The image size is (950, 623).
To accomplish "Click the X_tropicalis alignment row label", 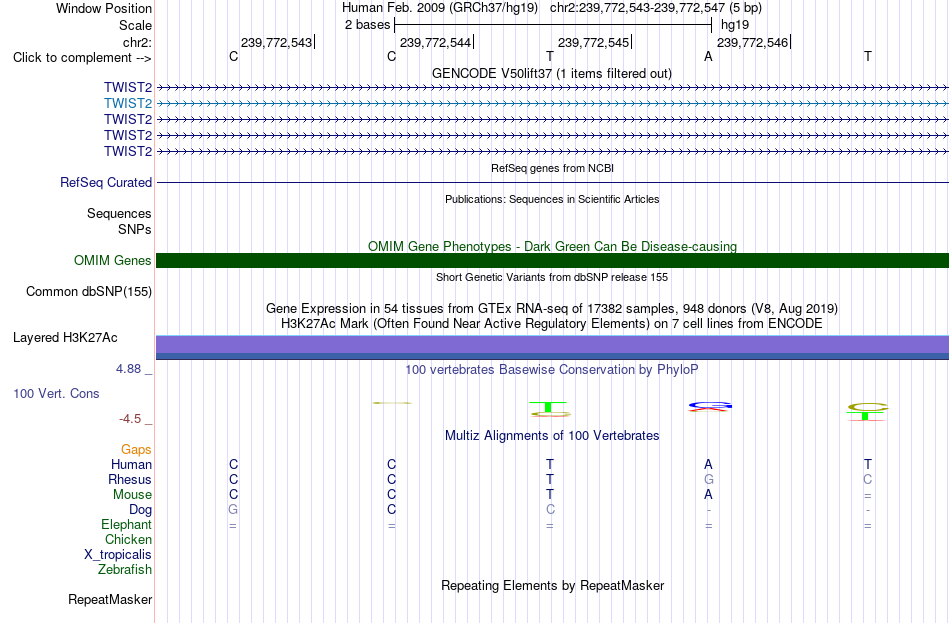I will click(118, 555).
